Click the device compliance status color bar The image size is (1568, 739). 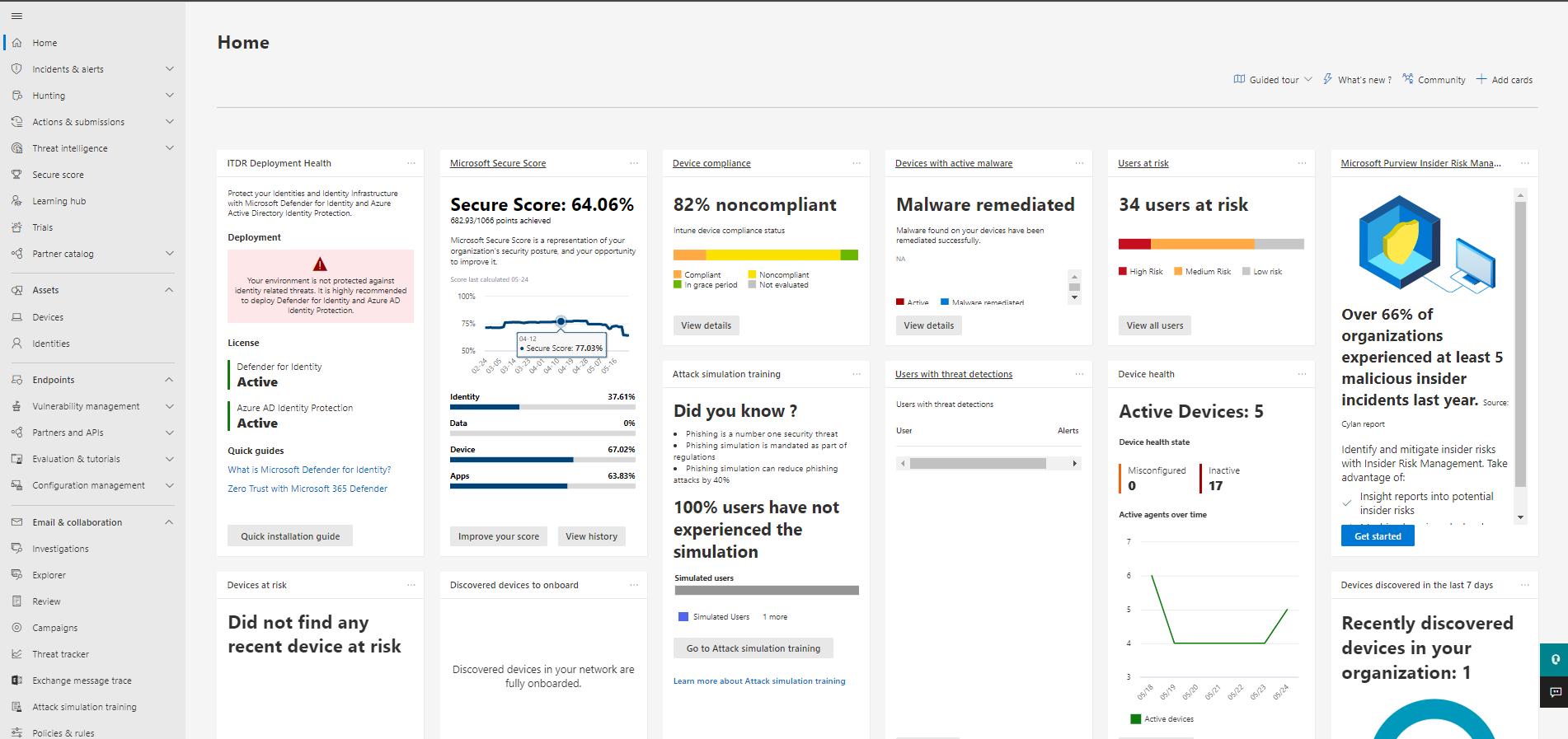pyautogui.click(x=766, y=255)
